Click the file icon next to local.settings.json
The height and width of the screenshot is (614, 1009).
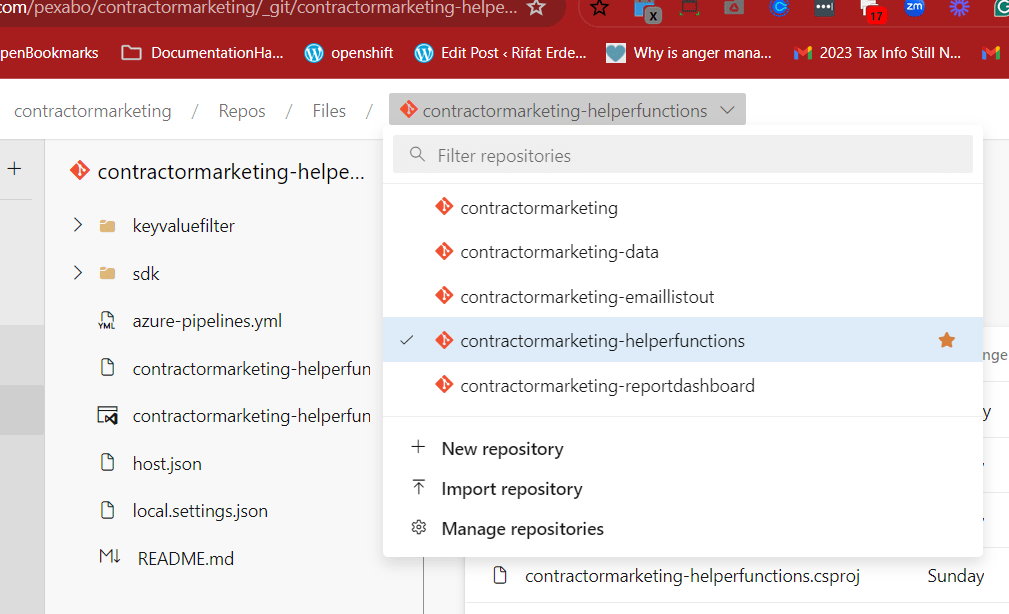(107, 510)
